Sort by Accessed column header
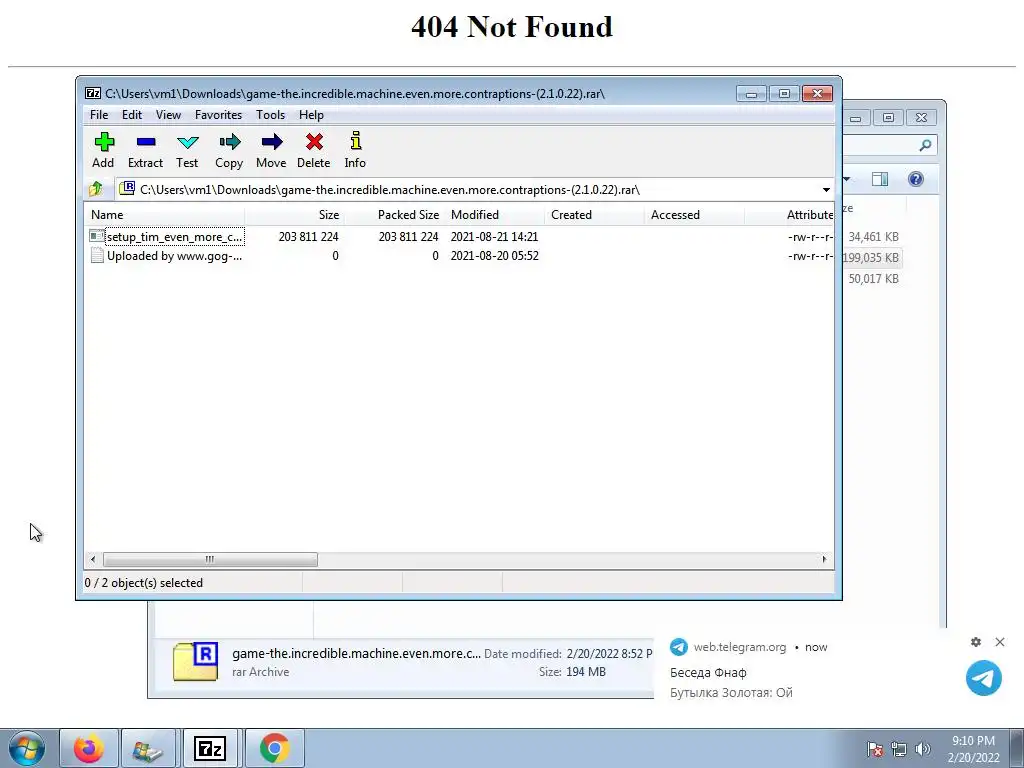 point(694,215)
